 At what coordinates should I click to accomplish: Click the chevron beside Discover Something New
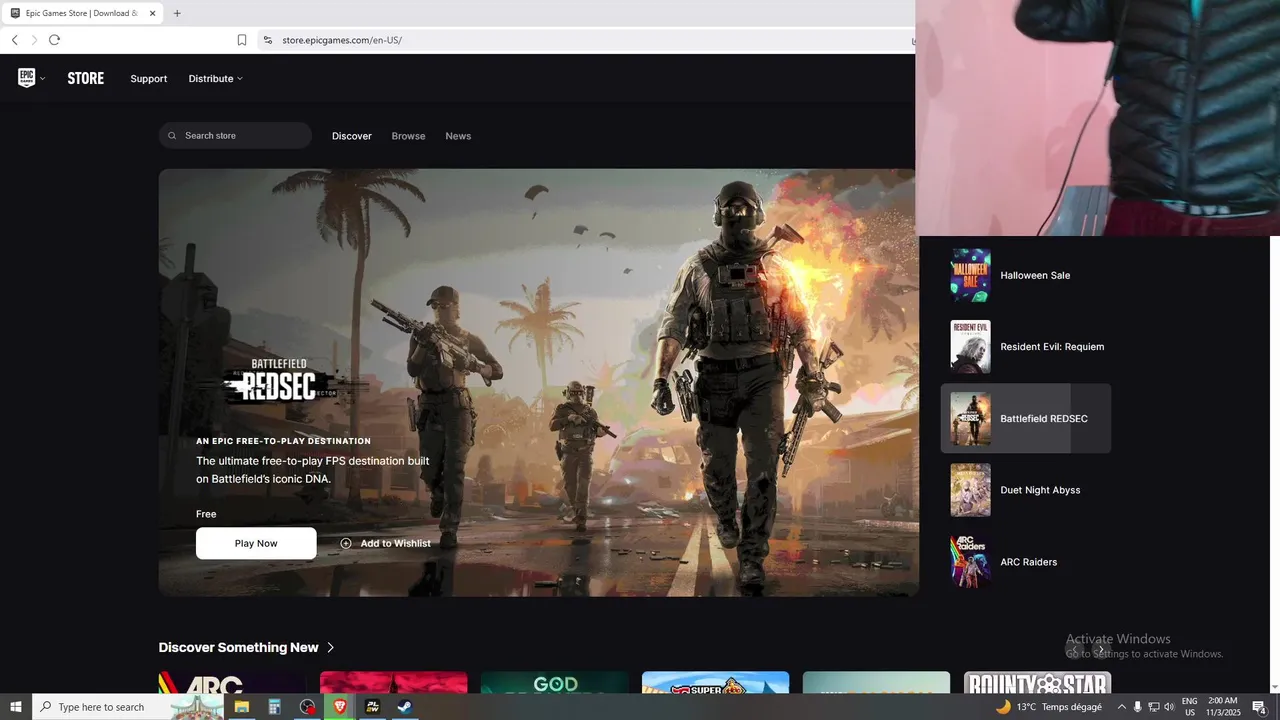(x=330, y=647)
